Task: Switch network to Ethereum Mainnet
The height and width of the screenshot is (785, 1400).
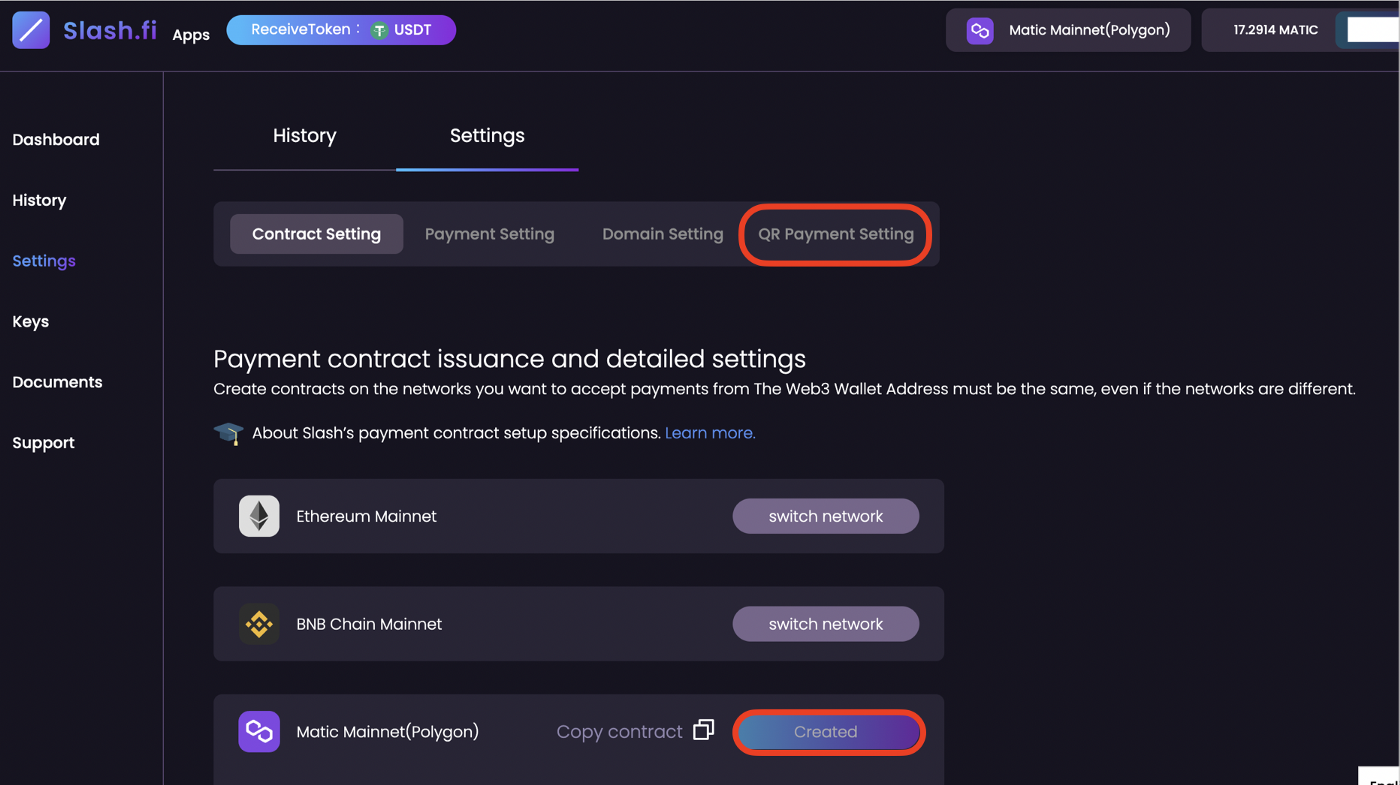Action: [825, 516]
